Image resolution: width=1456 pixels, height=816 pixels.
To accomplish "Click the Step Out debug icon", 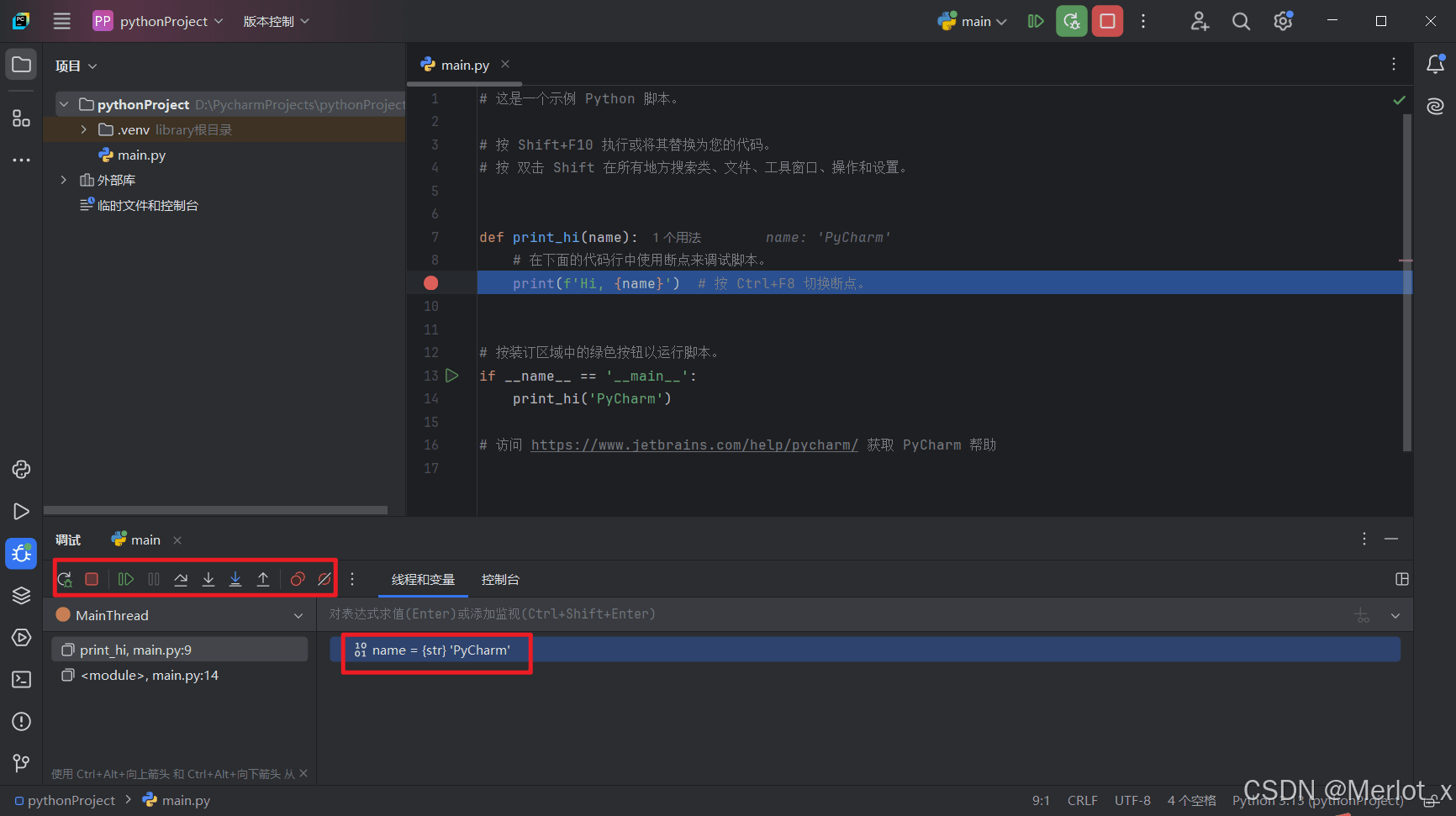I will pyautogui.click(x=263, y=579).
